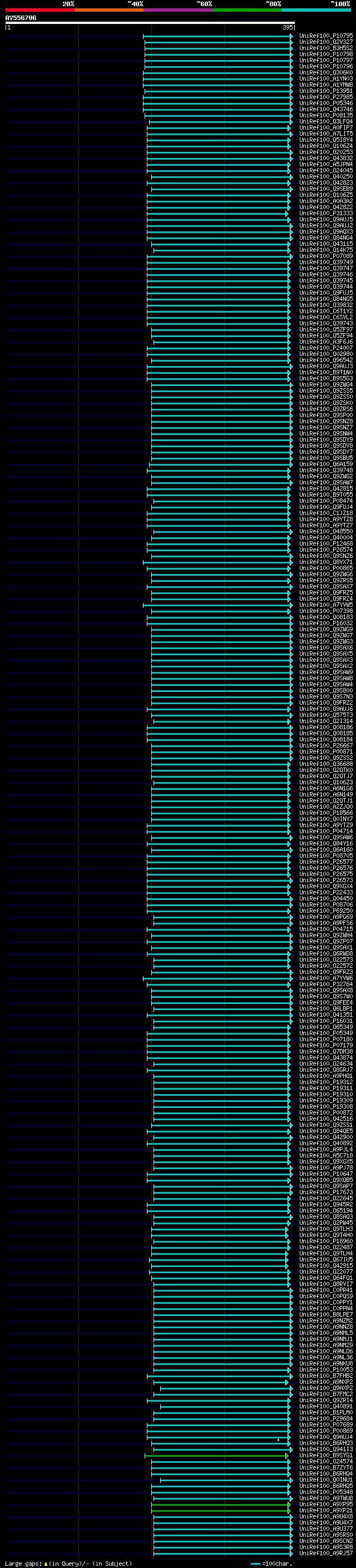Click the yellow query gap marker near Q9AUJ4

[x=279, y=1440]
